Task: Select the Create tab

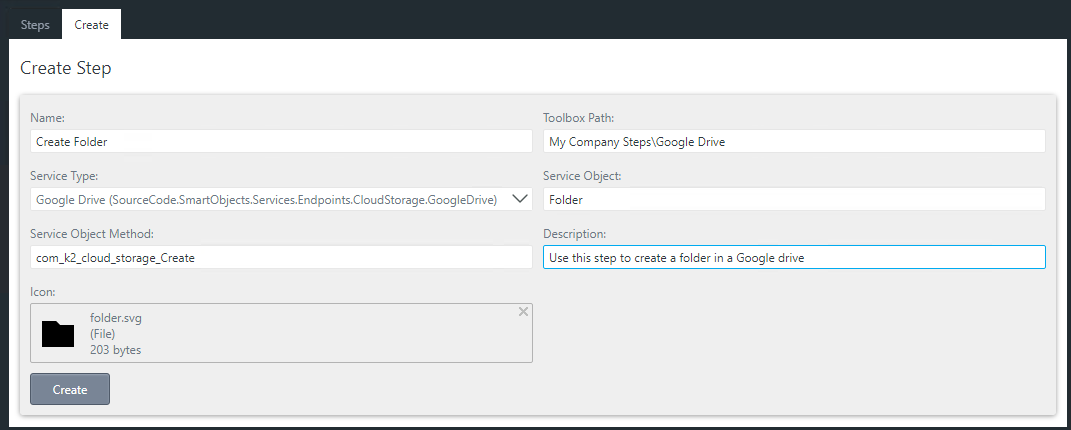Action: [91, 25]
